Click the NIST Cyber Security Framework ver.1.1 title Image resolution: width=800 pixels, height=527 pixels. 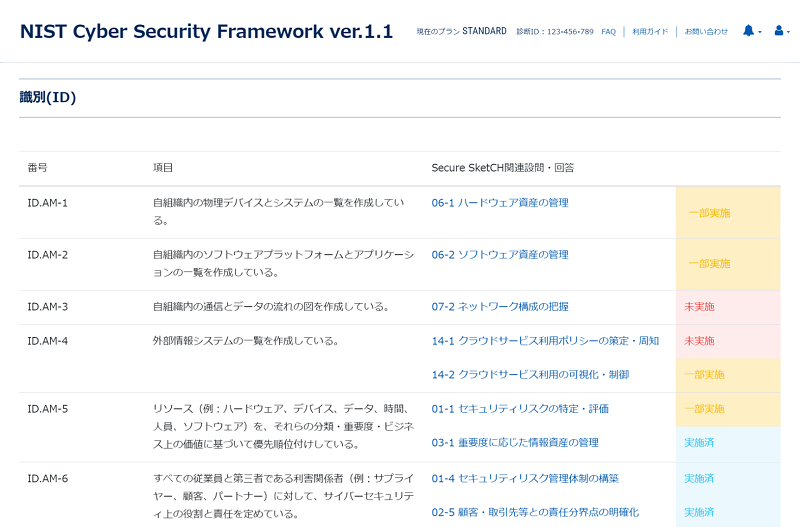pyautogui.click(x=206, y=32)
